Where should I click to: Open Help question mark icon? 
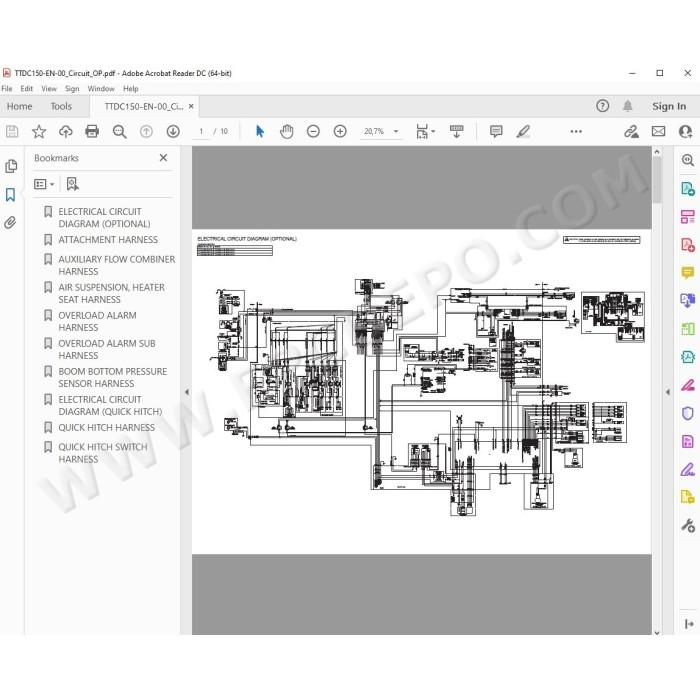point(602,106)
